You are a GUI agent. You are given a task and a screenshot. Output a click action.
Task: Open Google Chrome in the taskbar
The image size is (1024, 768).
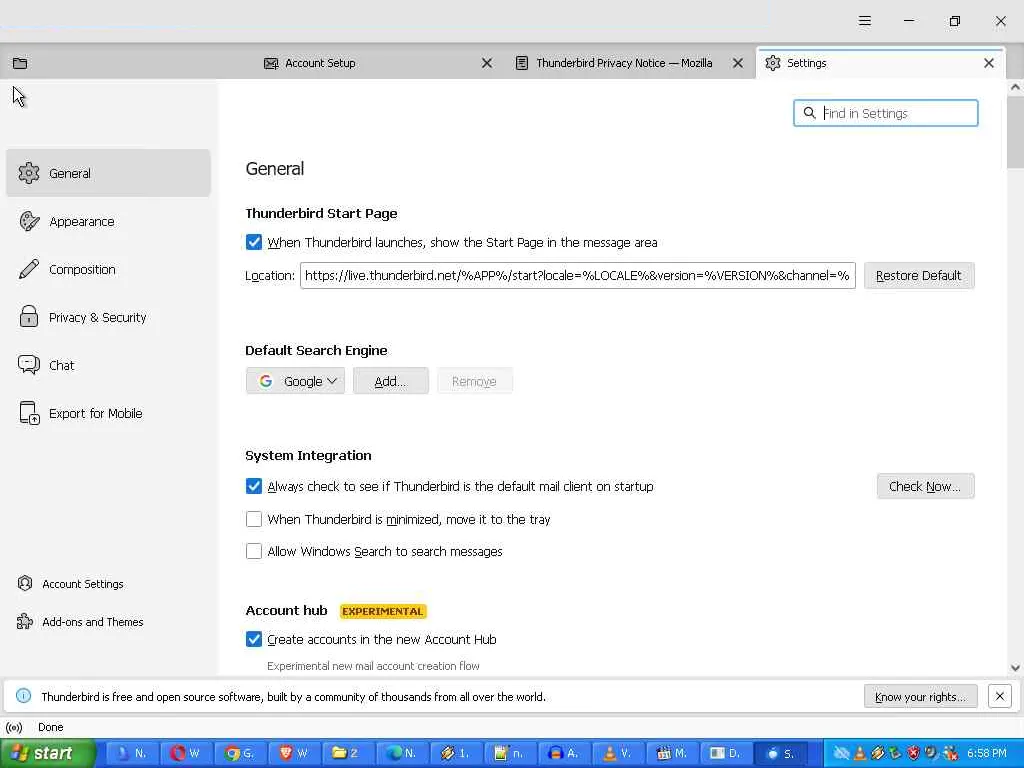pyautogui.click(x=239, y=753)
